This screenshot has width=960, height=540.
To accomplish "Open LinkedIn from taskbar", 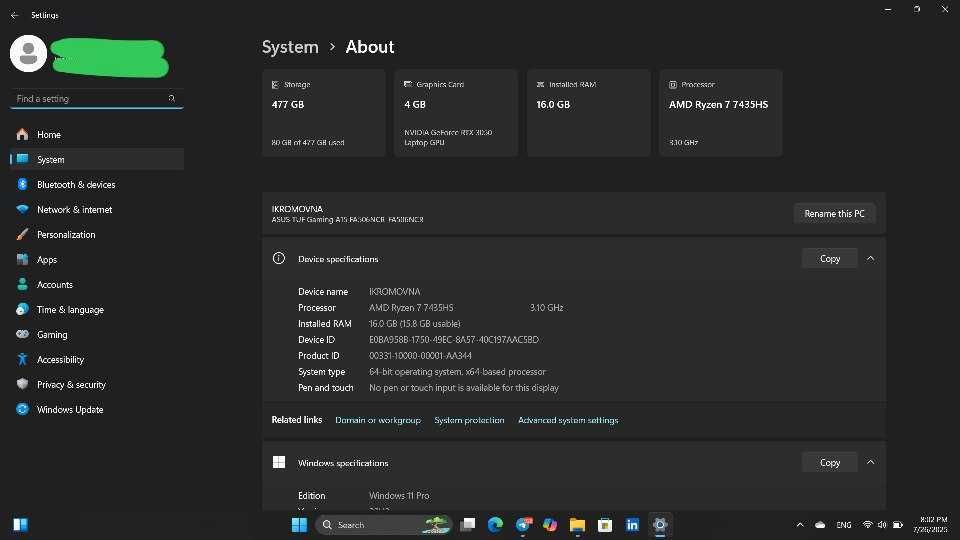I will coord(632,525).
